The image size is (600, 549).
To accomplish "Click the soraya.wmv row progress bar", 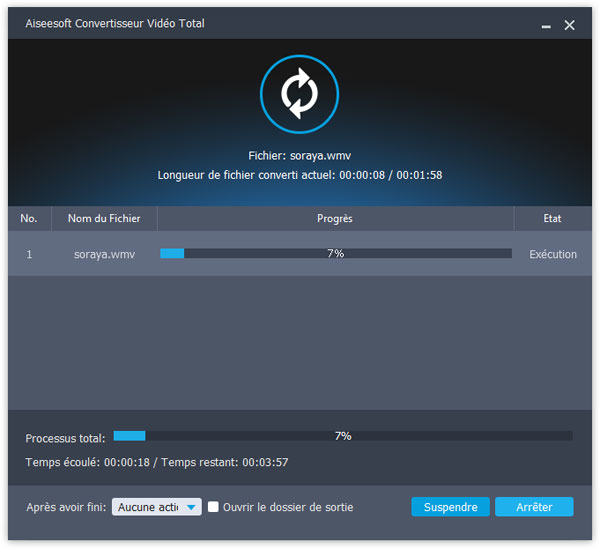I will click(x=335, y=254).
